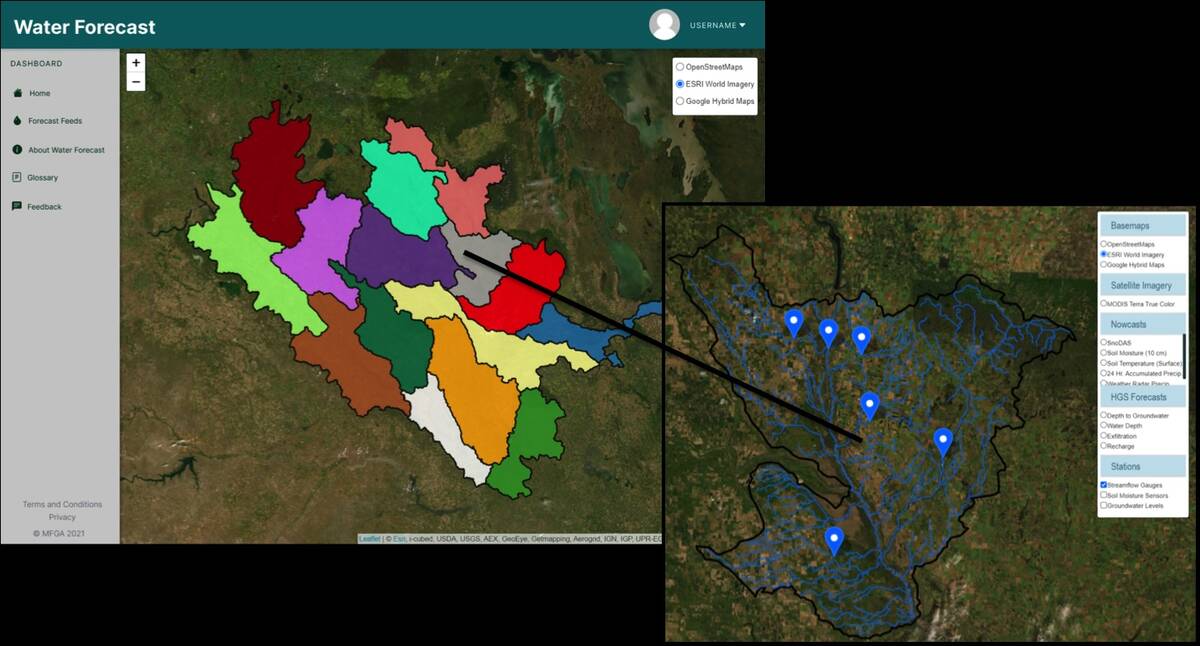Expand the Nowcasts section header
1200x646 pixels.
[1141, 324]
